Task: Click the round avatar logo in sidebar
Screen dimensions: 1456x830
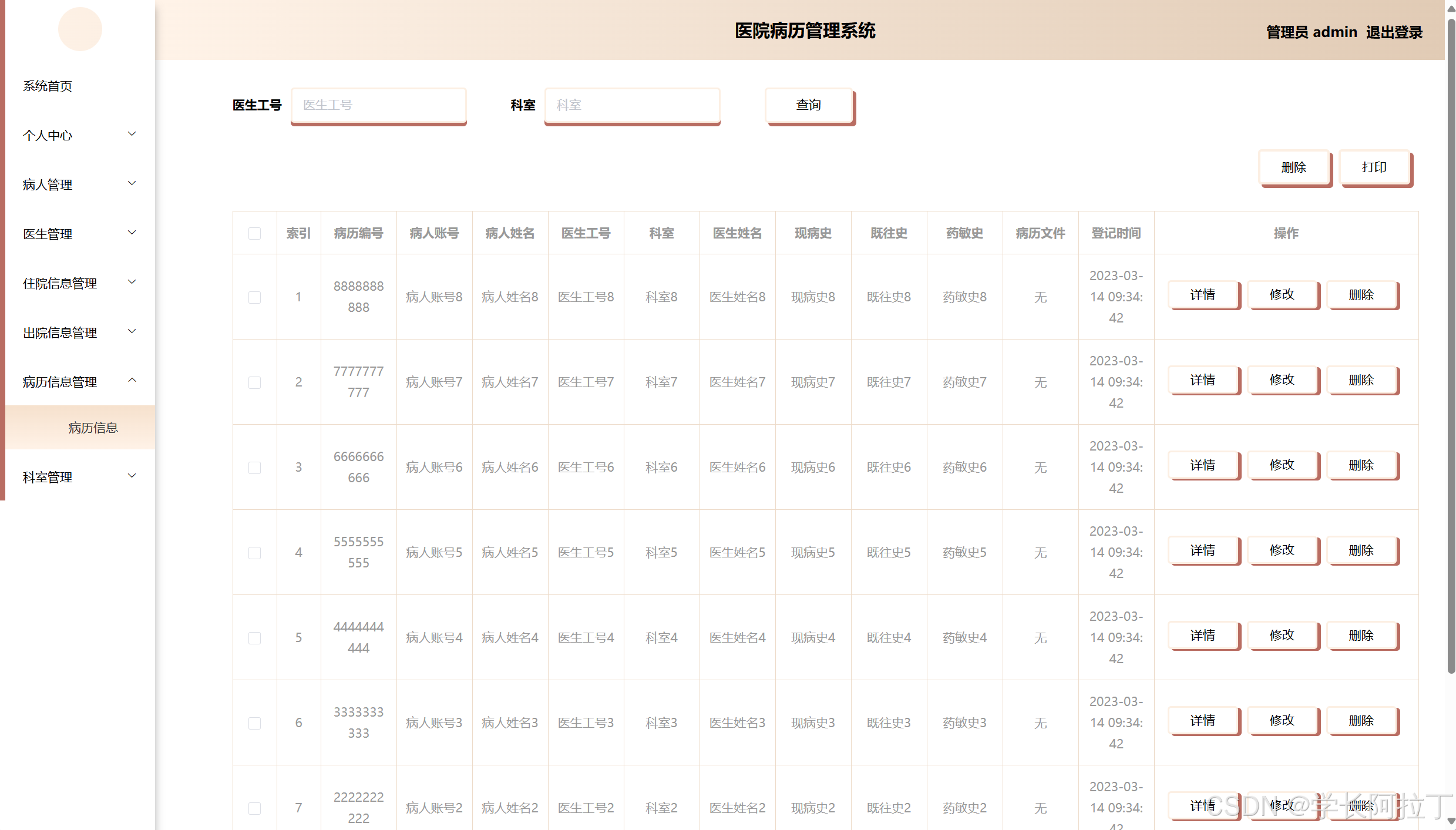Action: [x=80, y=29]
